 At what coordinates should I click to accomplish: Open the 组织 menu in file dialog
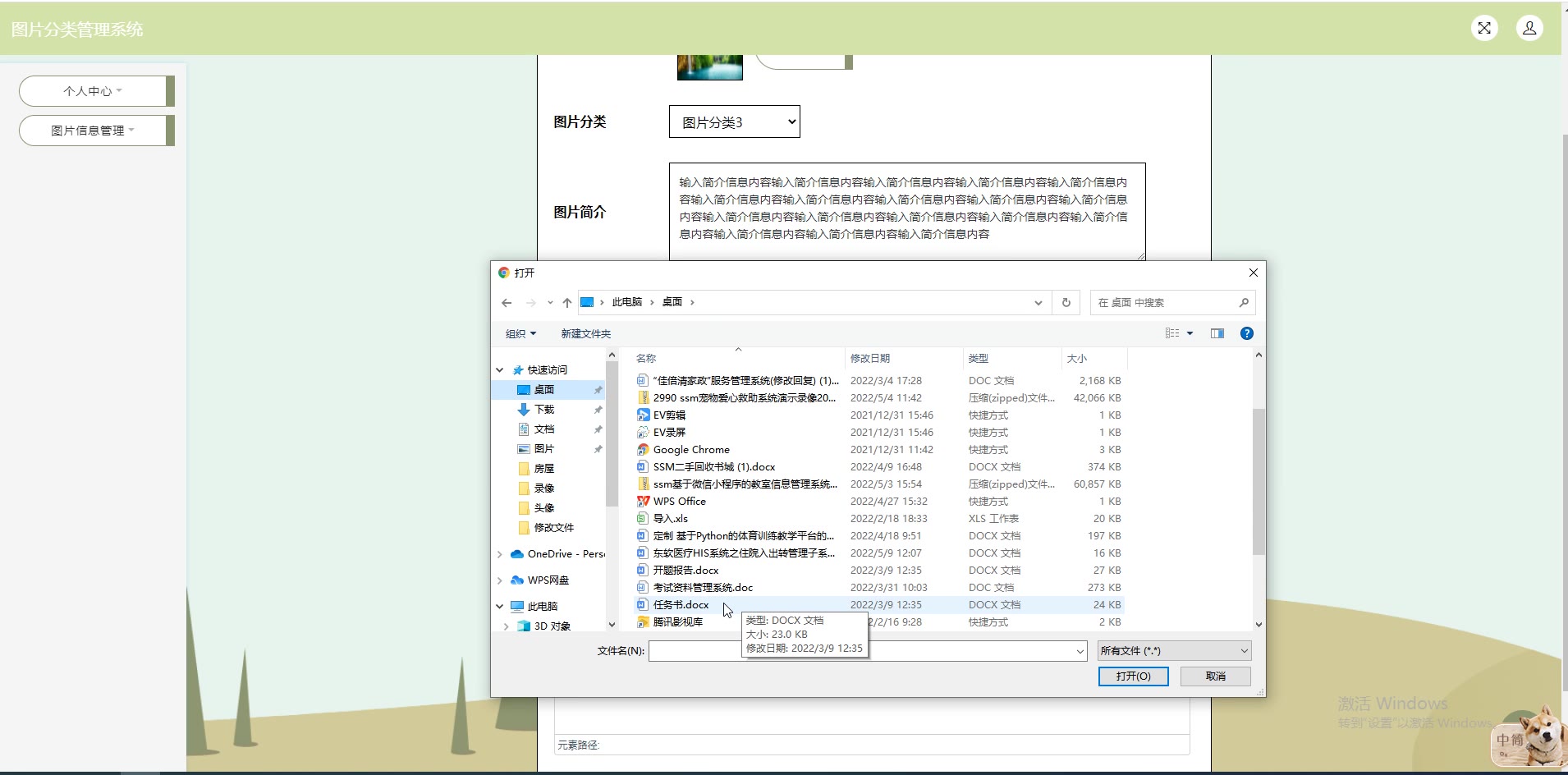tap(520, 334)
